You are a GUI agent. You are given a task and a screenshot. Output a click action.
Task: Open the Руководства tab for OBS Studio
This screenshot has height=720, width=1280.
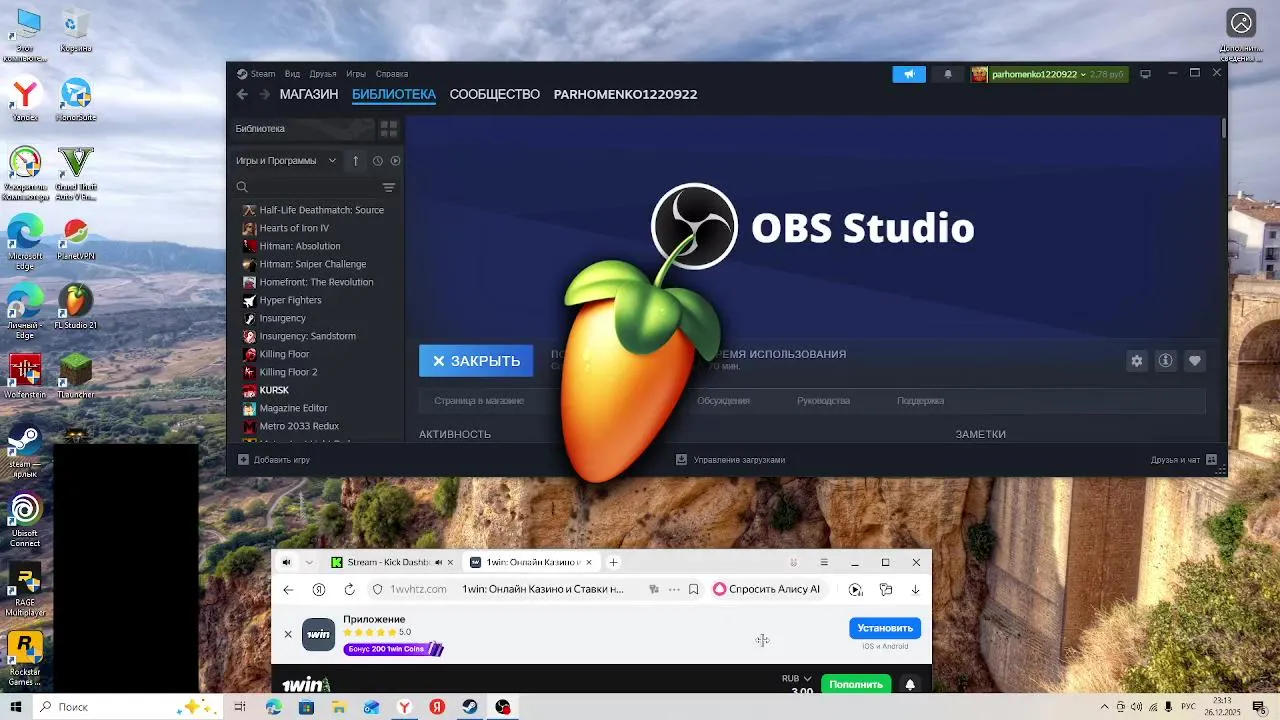click(824, 401)
